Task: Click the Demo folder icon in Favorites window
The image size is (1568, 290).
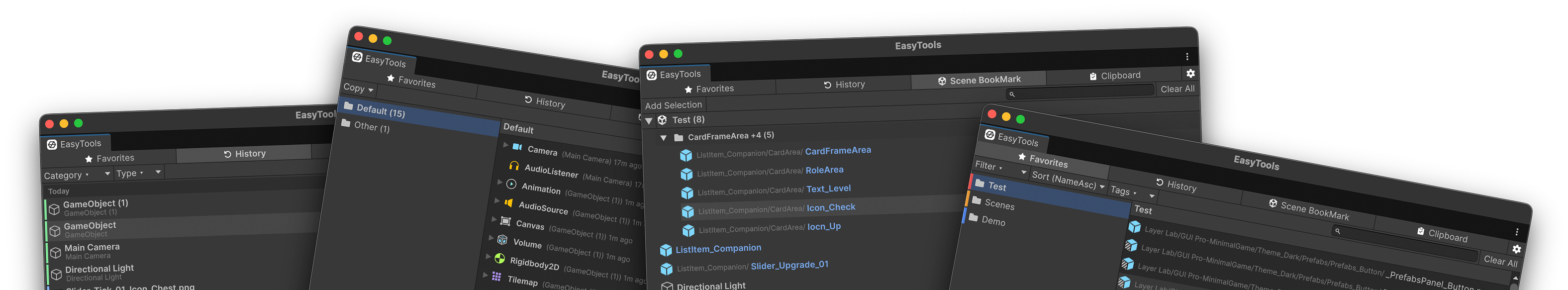Action: 974,217
